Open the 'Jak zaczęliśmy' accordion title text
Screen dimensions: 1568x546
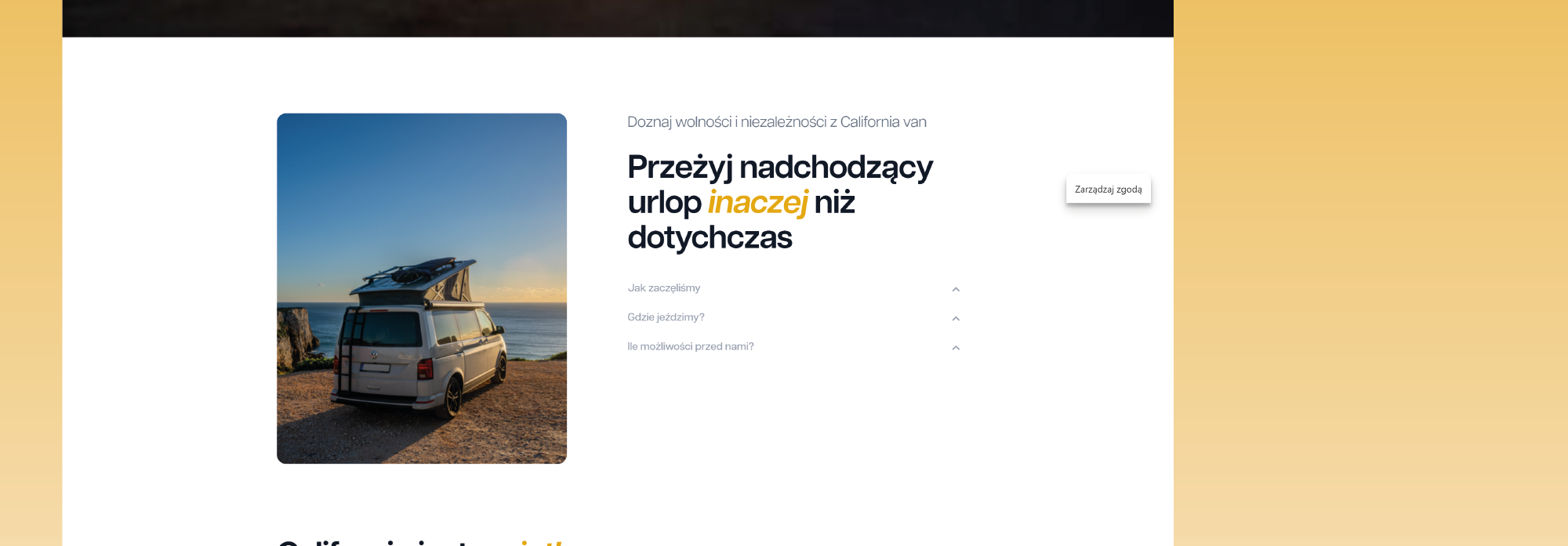click(x=663, y=288)
